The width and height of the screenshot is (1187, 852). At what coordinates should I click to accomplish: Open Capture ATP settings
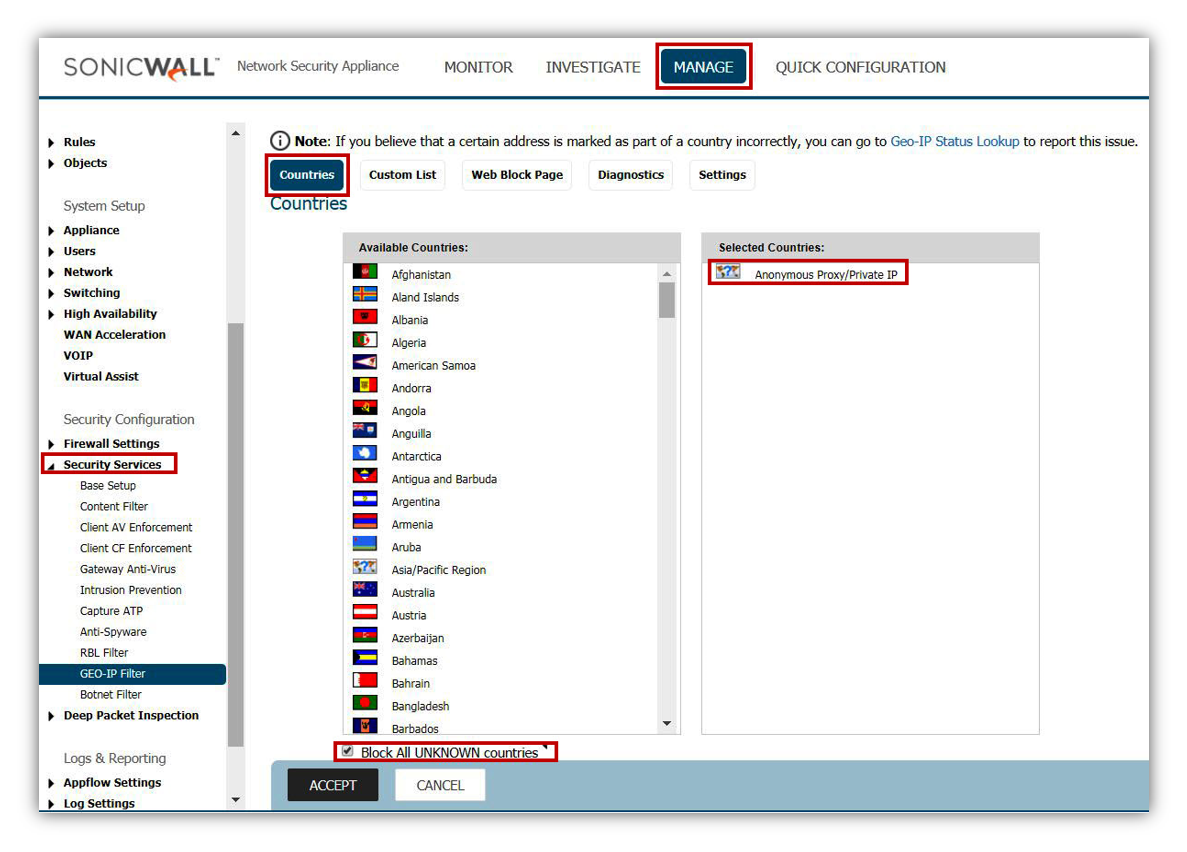tap(111, 611)
